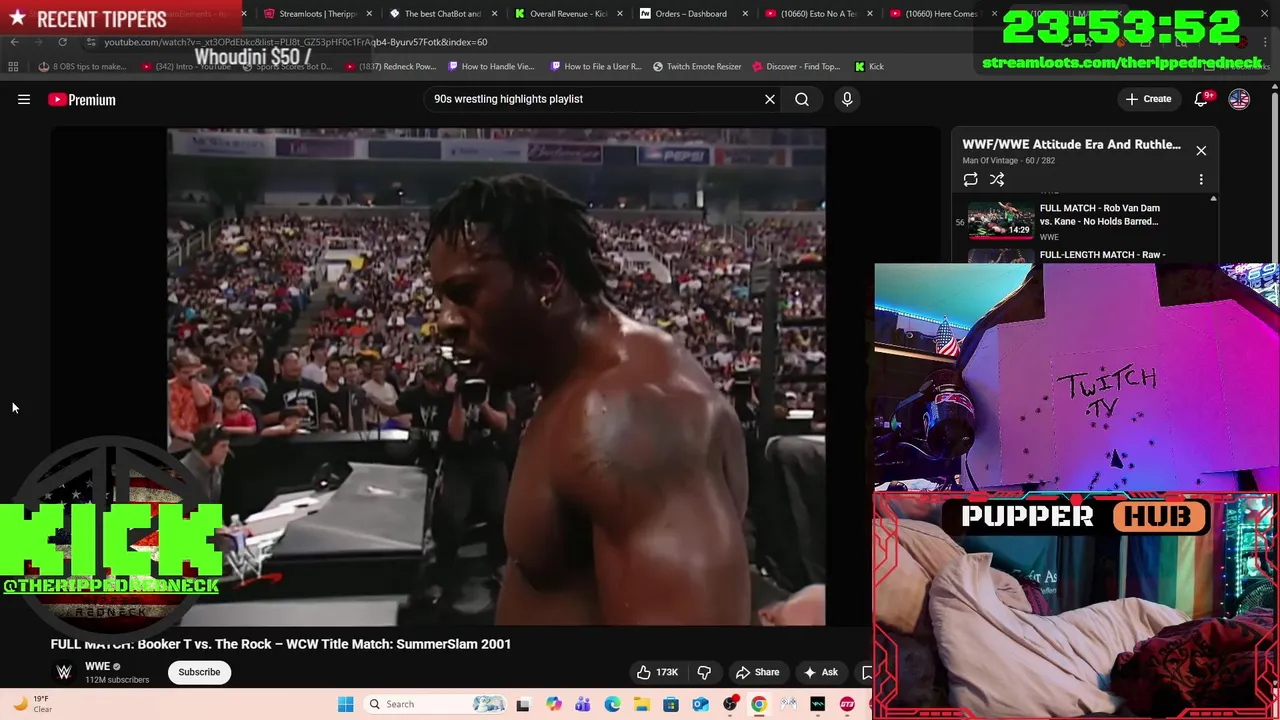1280x720 pixels.
Task: Open File Explorer from taskbar
Action: [641, 704]
